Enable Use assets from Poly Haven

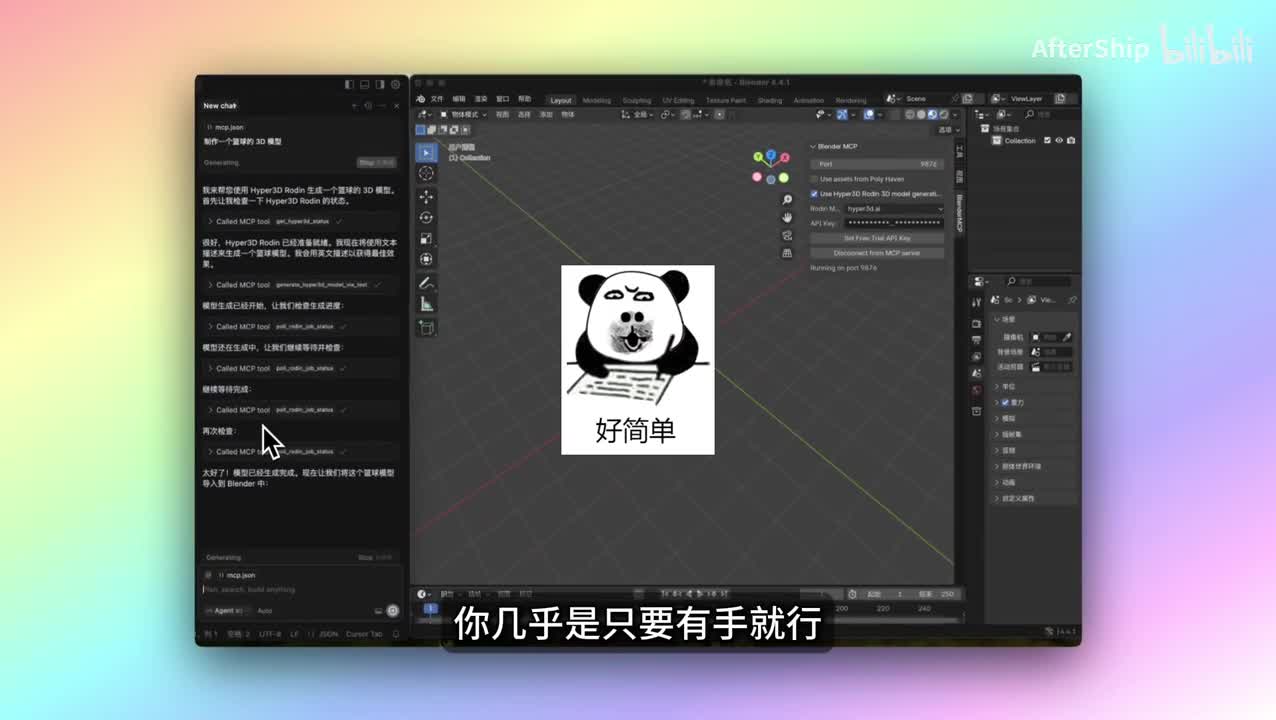(814, 179)
